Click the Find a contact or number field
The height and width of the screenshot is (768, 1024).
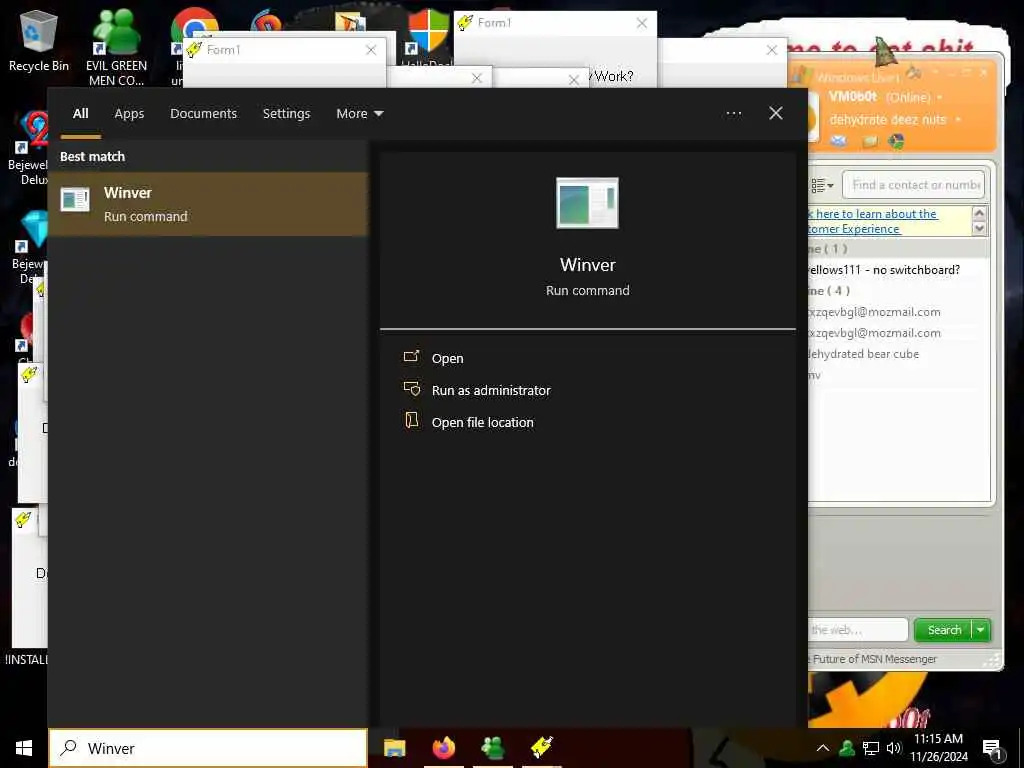(913, 185)
